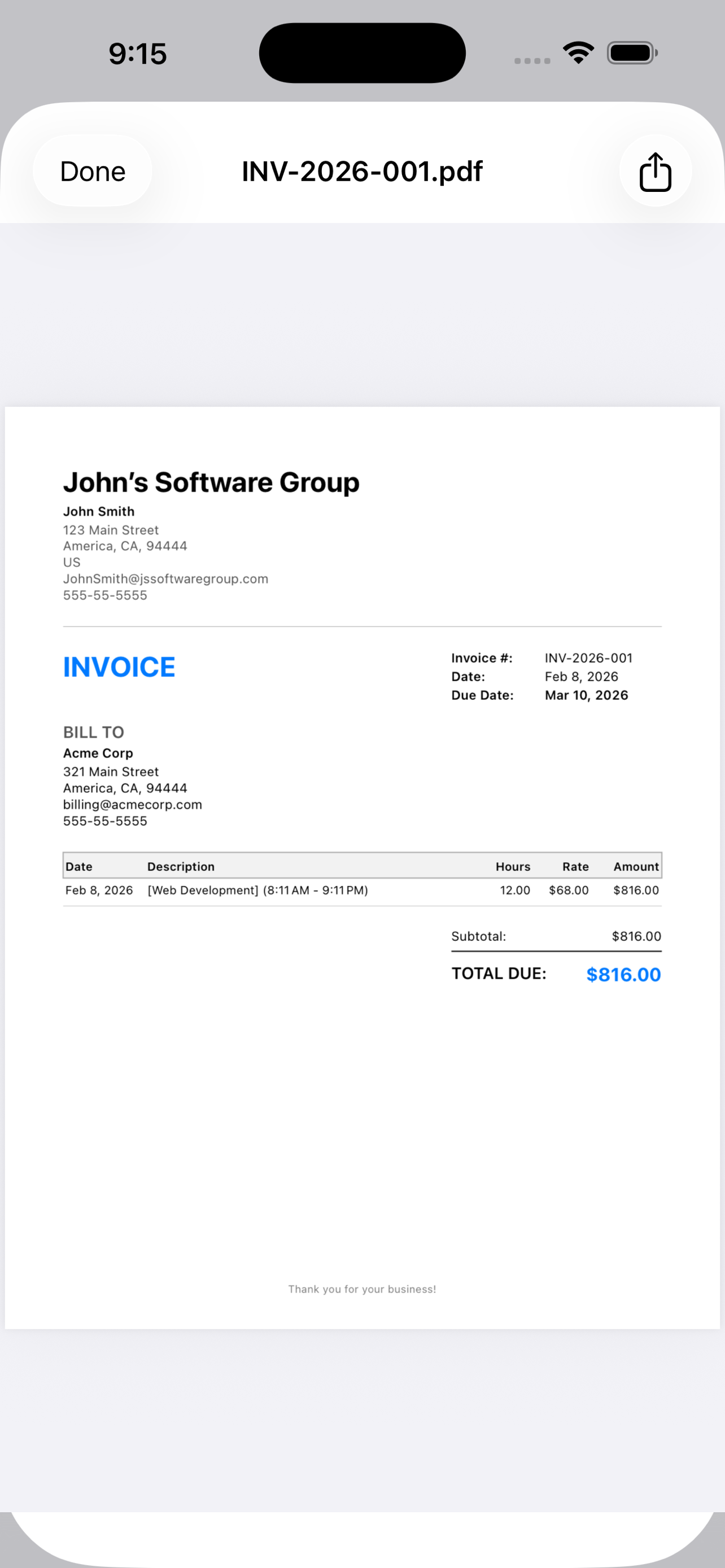Tap the TOTAL DUE label

coord(499,973)
